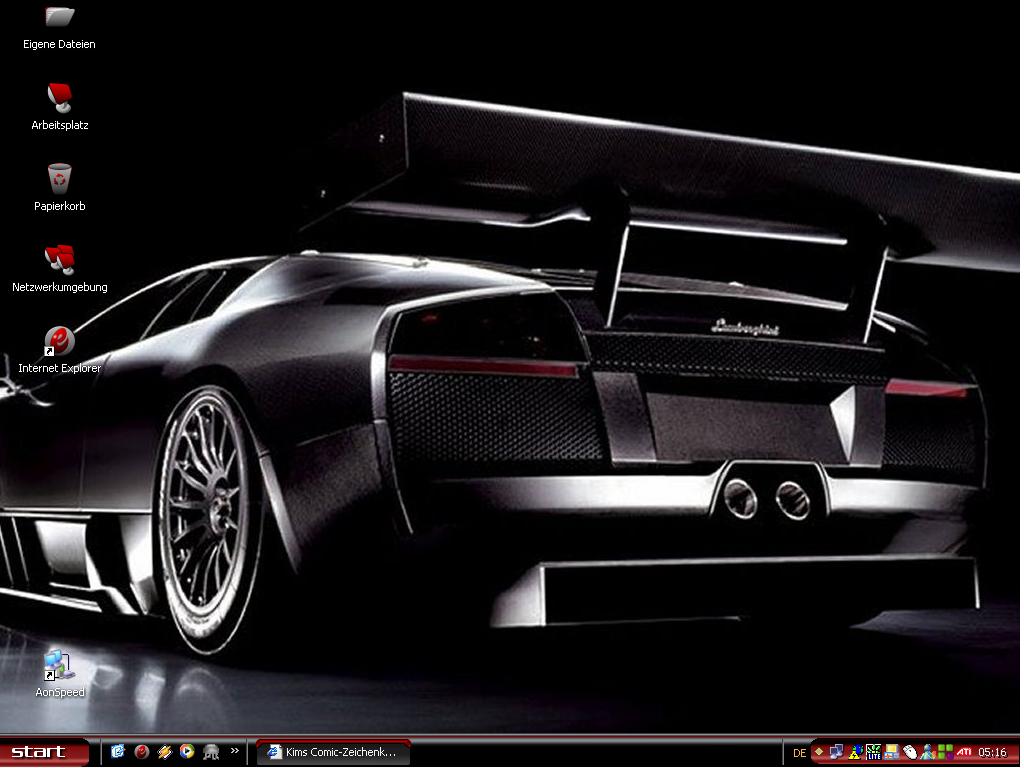The width and height of the screenshot is (1024, 768).
Task: Click the LITE tray icon
Action: 874,752
